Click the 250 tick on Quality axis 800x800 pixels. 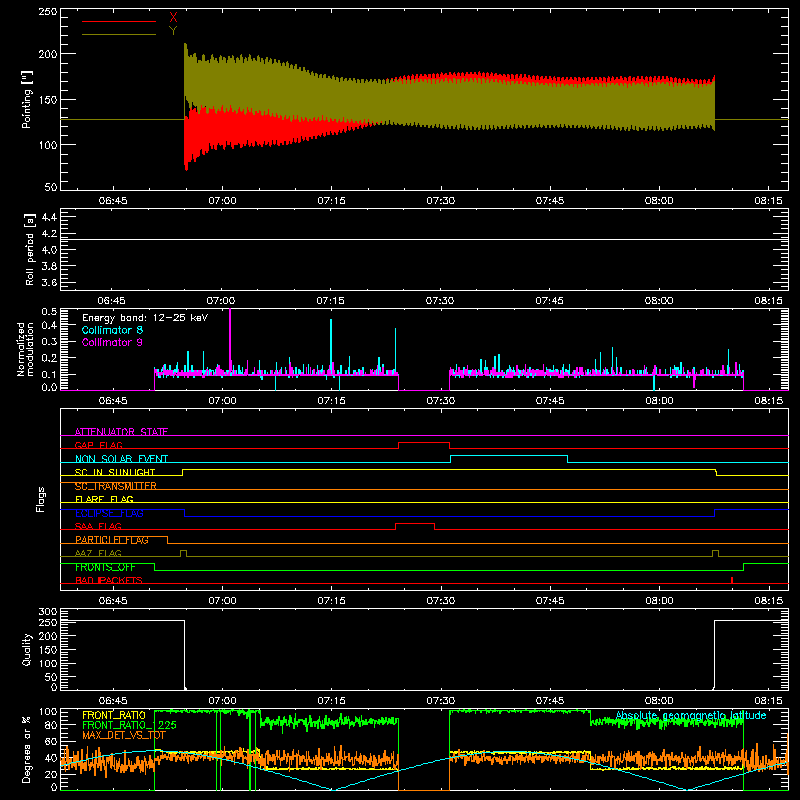48,623
